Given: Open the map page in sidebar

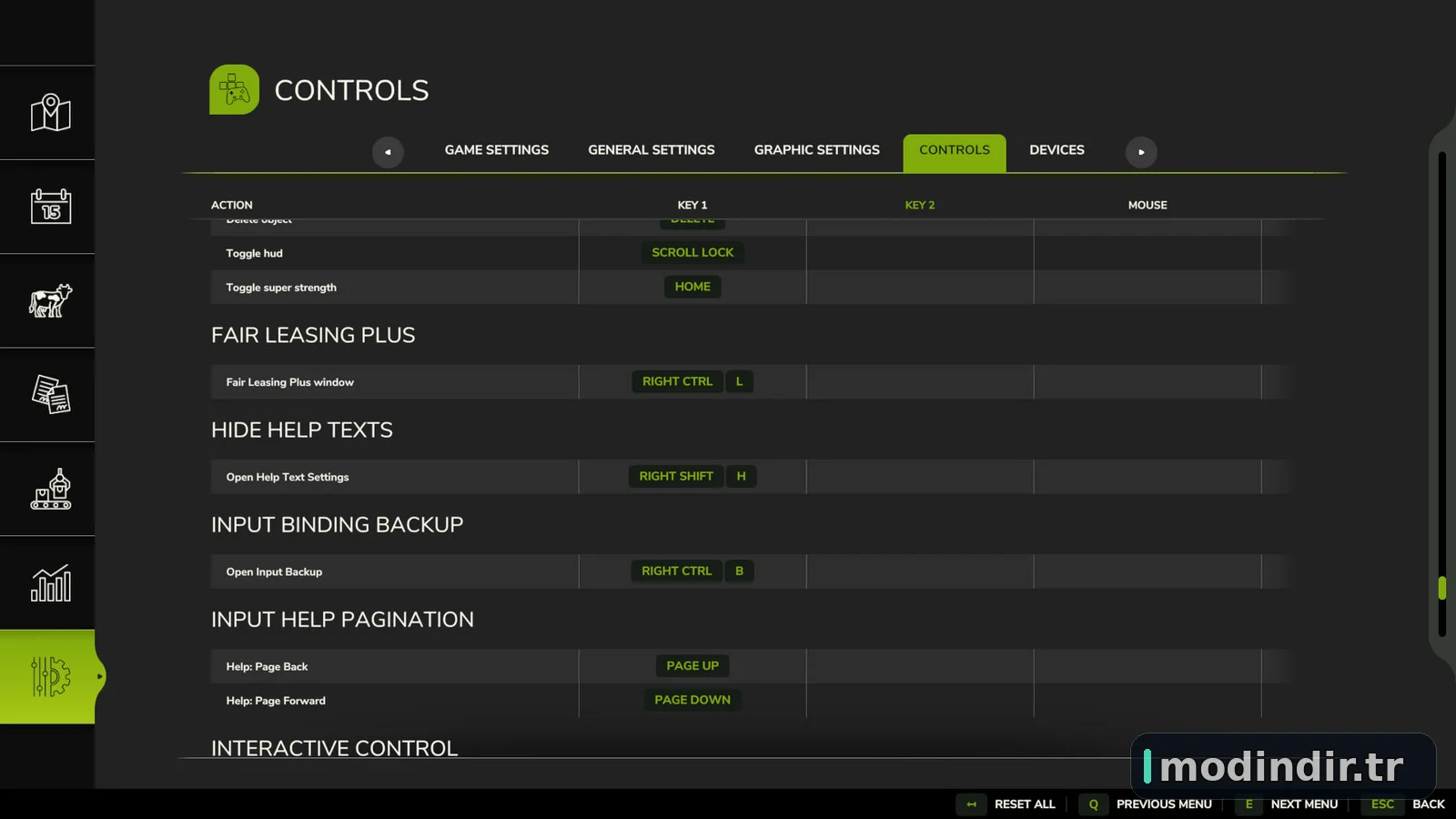Looking at the screenshot, I should click(x=50, y=113).
